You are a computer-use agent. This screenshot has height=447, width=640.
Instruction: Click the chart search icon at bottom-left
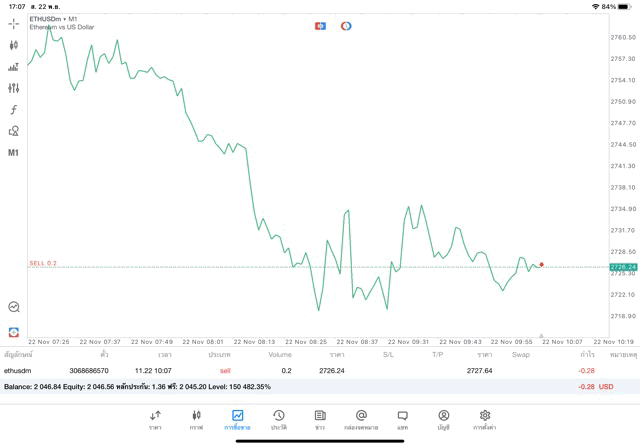14,307
